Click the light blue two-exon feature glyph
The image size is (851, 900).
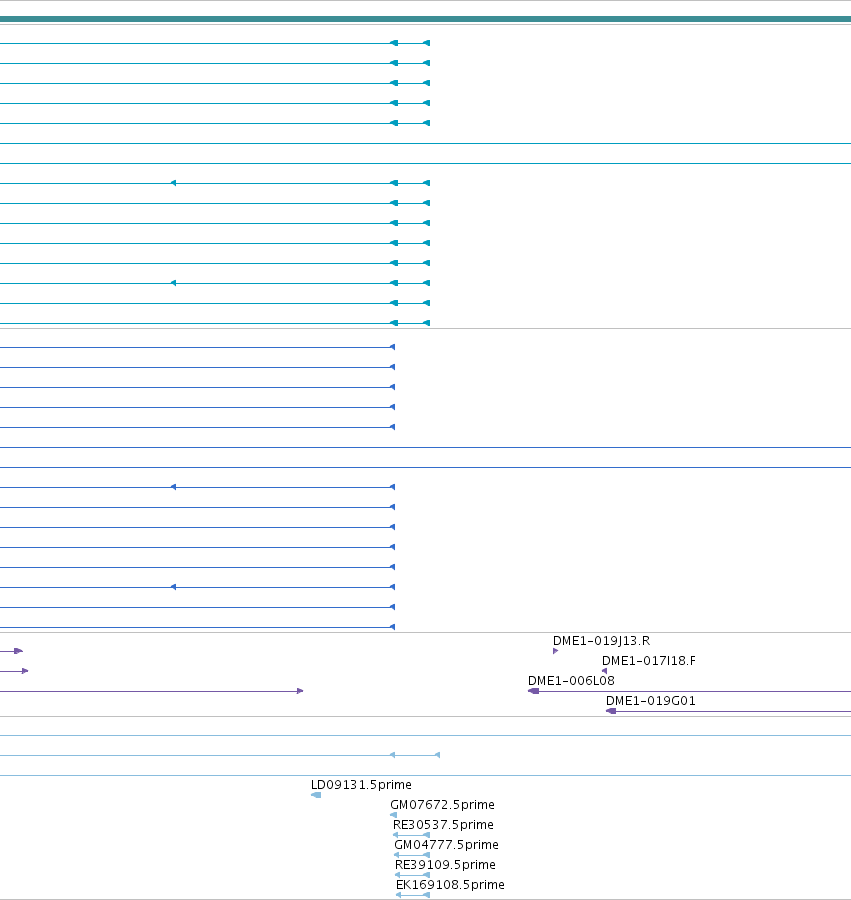click(x=415, y=755)
